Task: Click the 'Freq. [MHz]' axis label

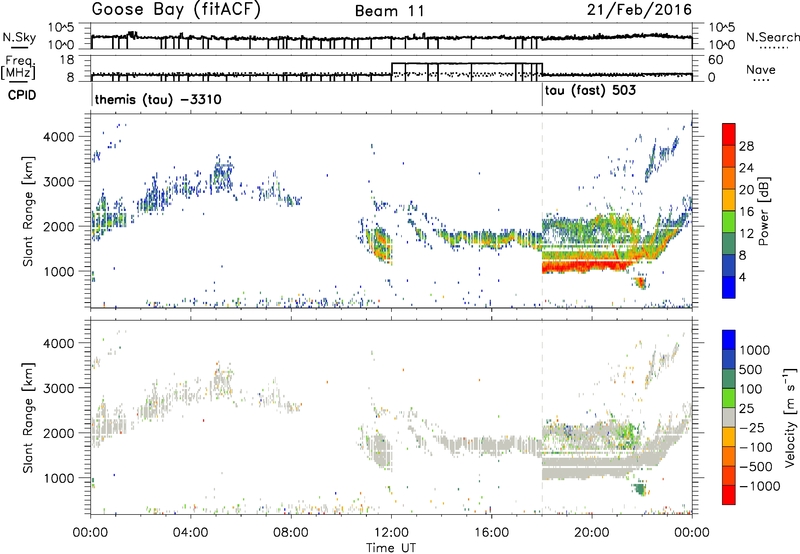Action: tap(18, 67)
